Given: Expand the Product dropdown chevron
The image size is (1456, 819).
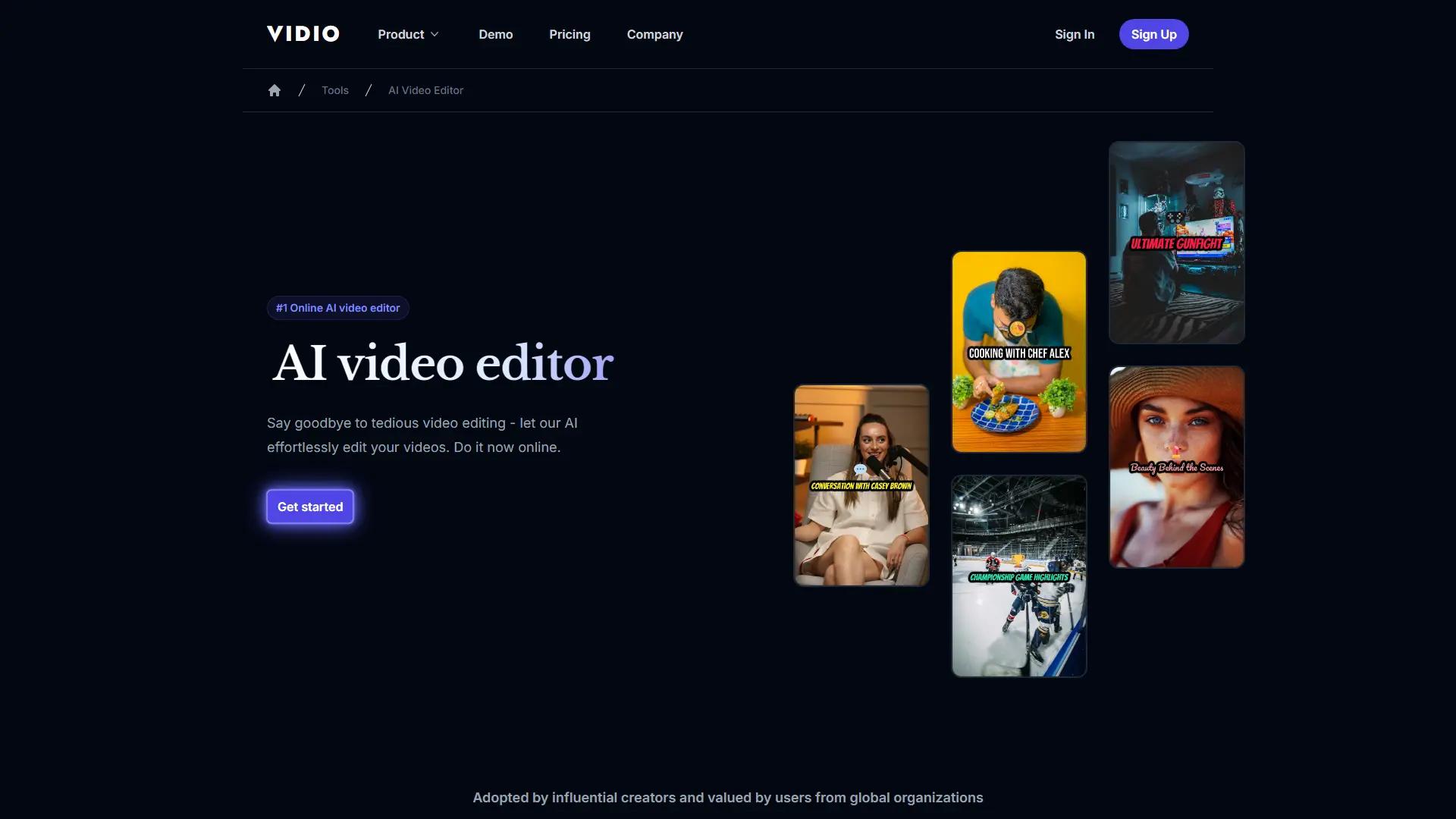Looking at the screenshot, I should tap(435, 34).
